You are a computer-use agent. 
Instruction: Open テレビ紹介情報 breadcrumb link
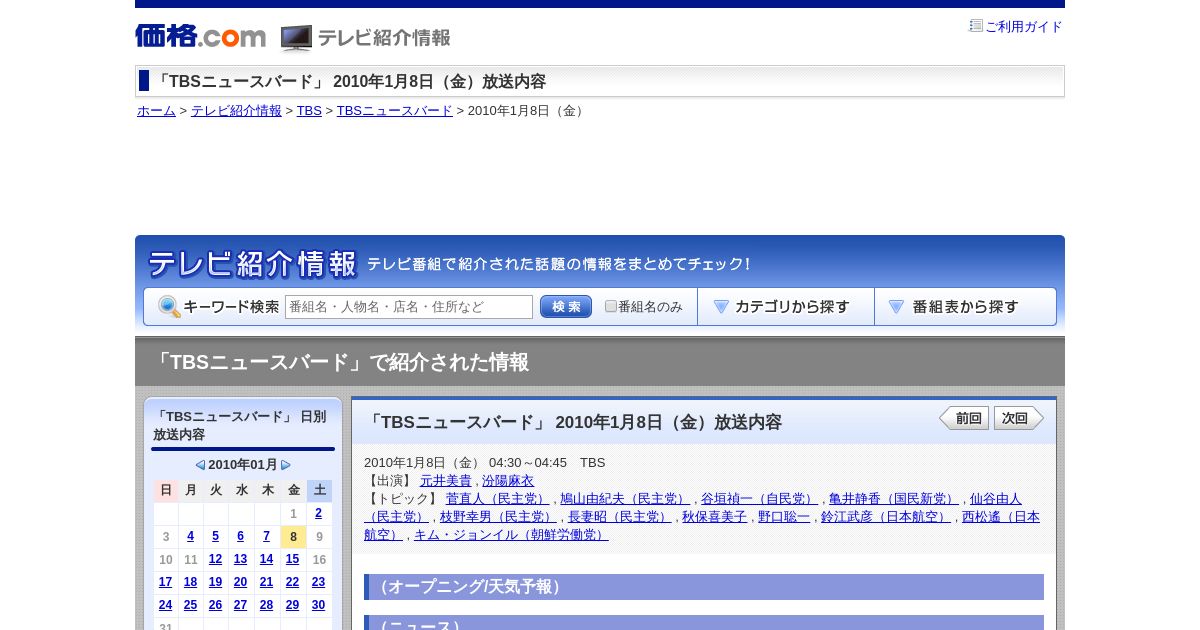pos(236,111)
